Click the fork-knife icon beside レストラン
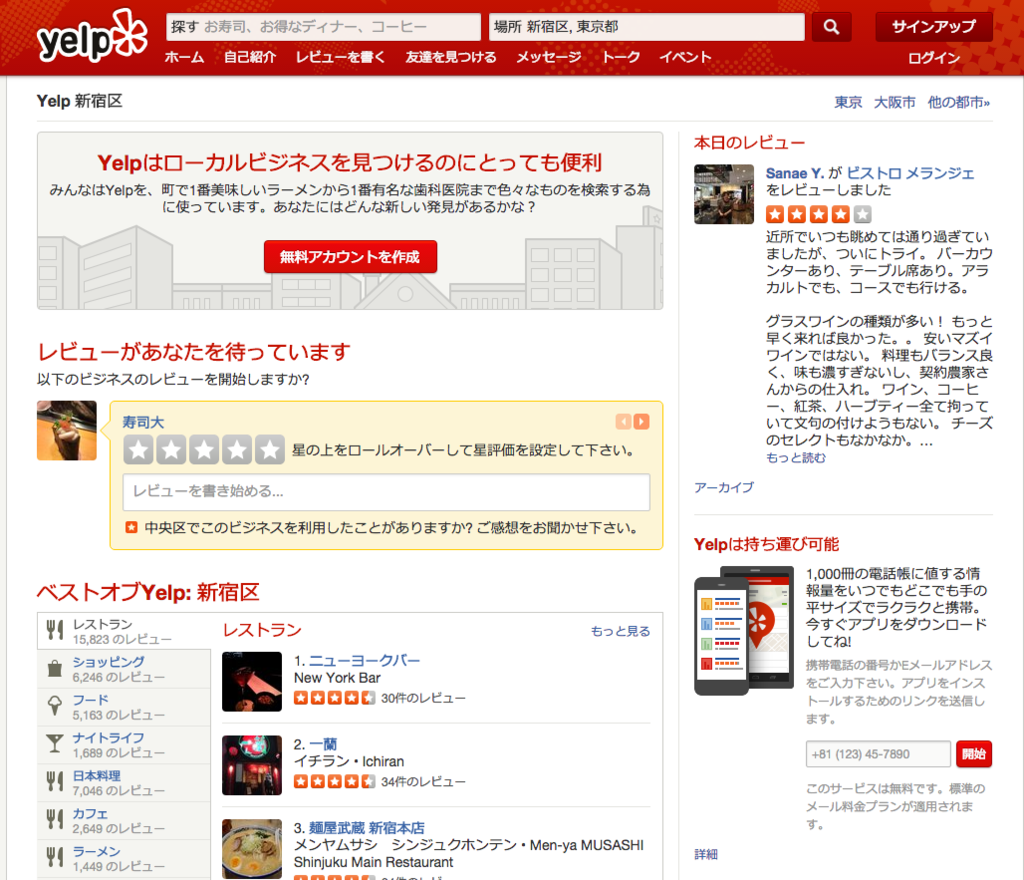Image resolution: width=1024 pixels, height=880 pixels. [55, 631]
